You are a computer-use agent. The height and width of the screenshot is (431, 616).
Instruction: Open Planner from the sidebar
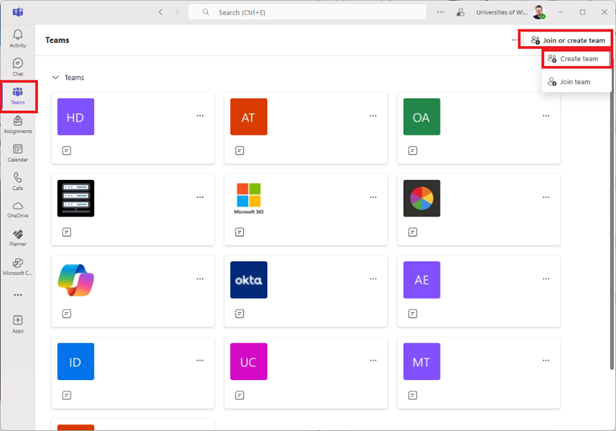pyautogui.click(x=18, y=237)
